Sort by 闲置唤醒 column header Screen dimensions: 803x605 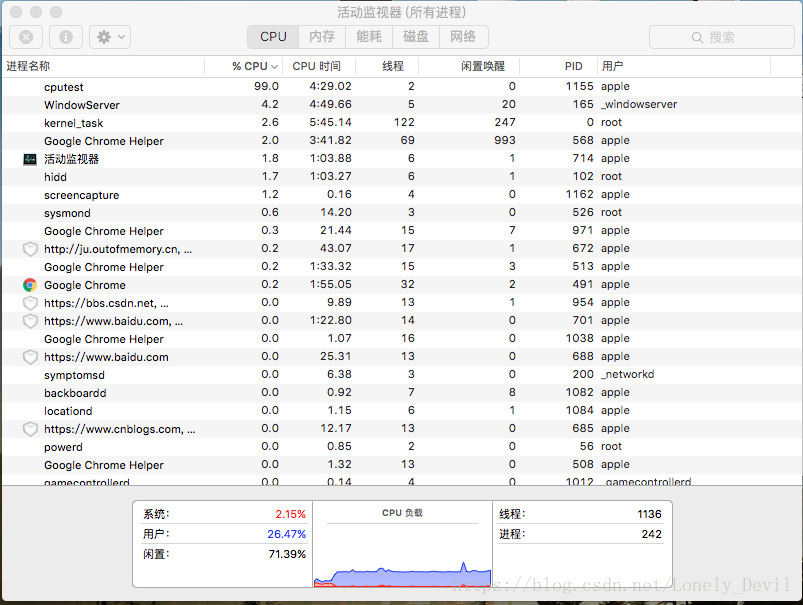(x=469, y=66)
